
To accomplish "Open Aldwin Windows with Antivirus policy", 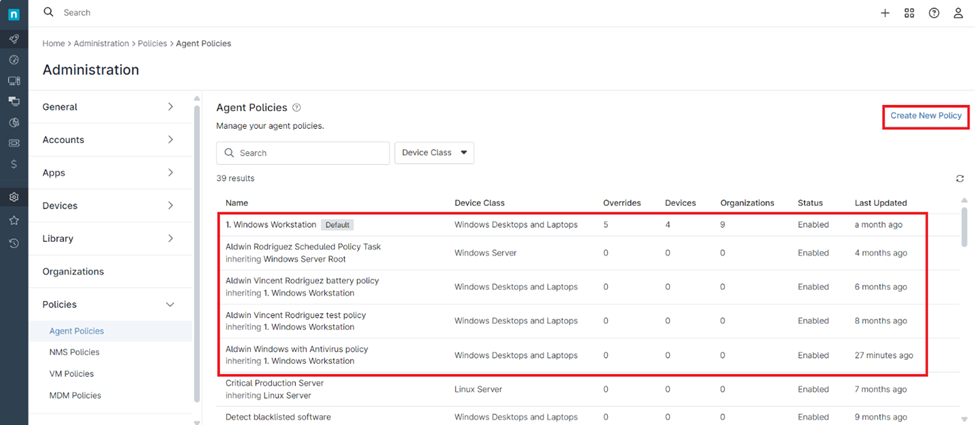I will (297, 349).
